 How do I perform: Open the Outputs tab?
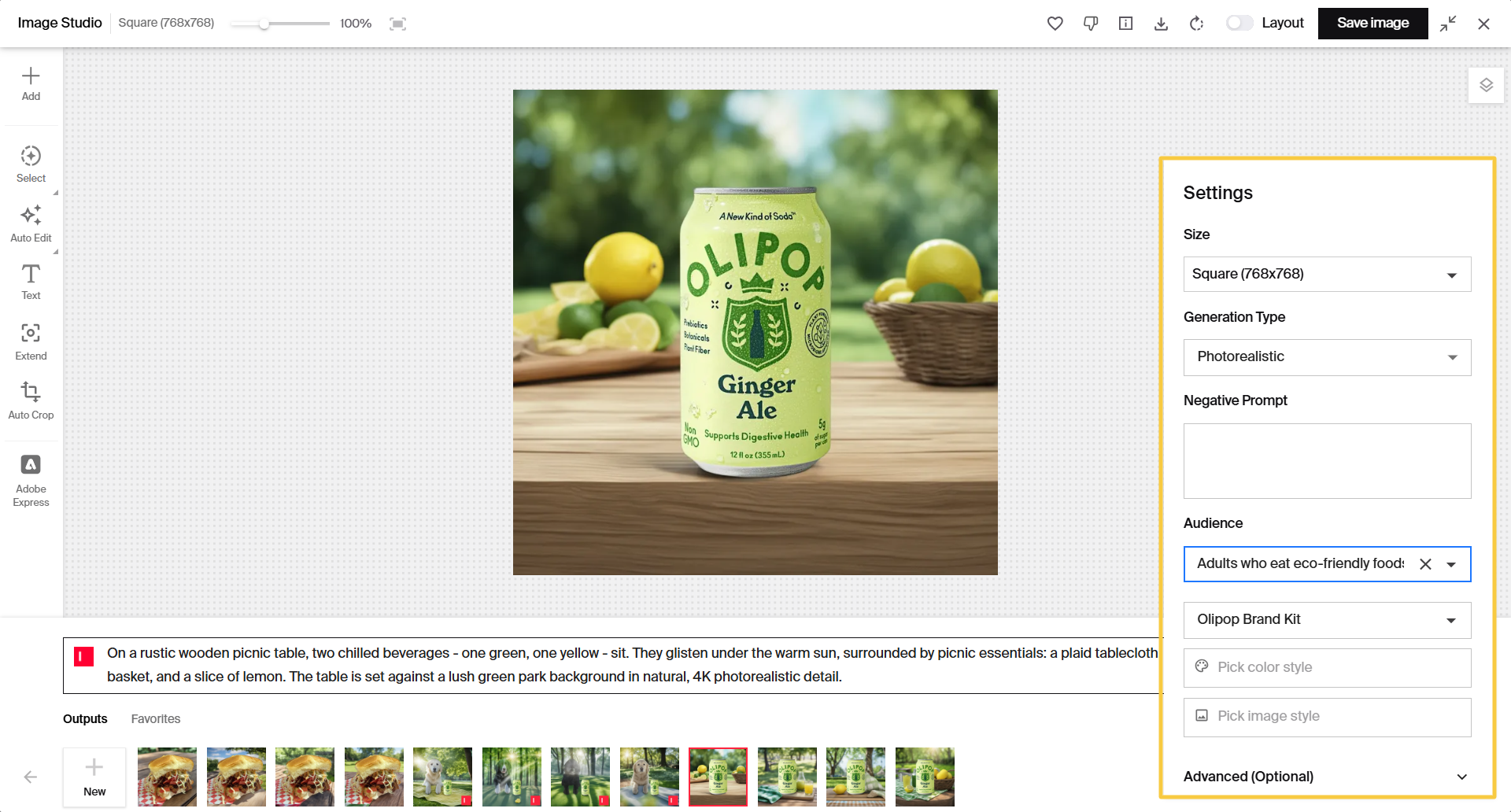[85, 718]
